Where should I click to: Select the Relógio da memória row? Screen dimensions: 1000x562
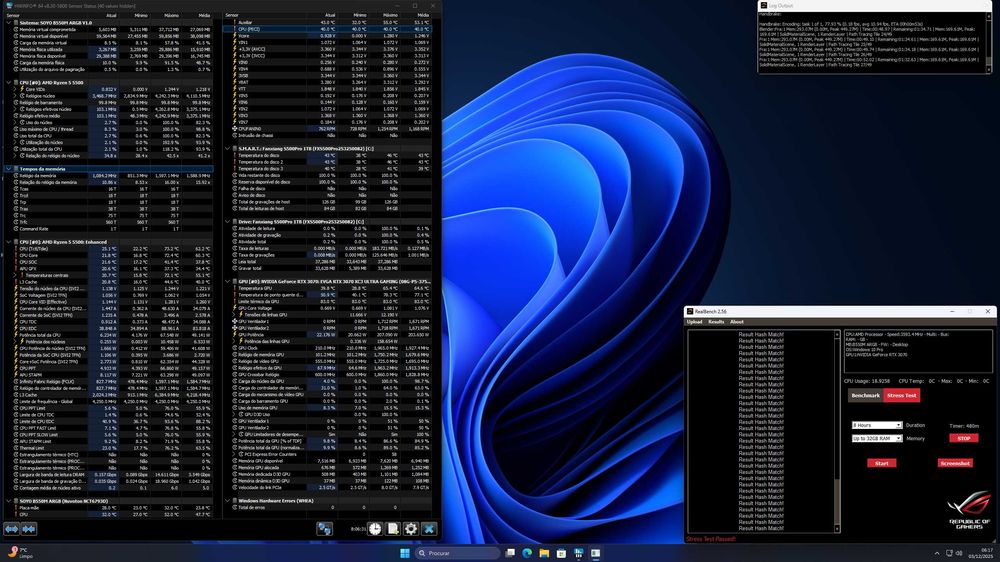[109, 175]
